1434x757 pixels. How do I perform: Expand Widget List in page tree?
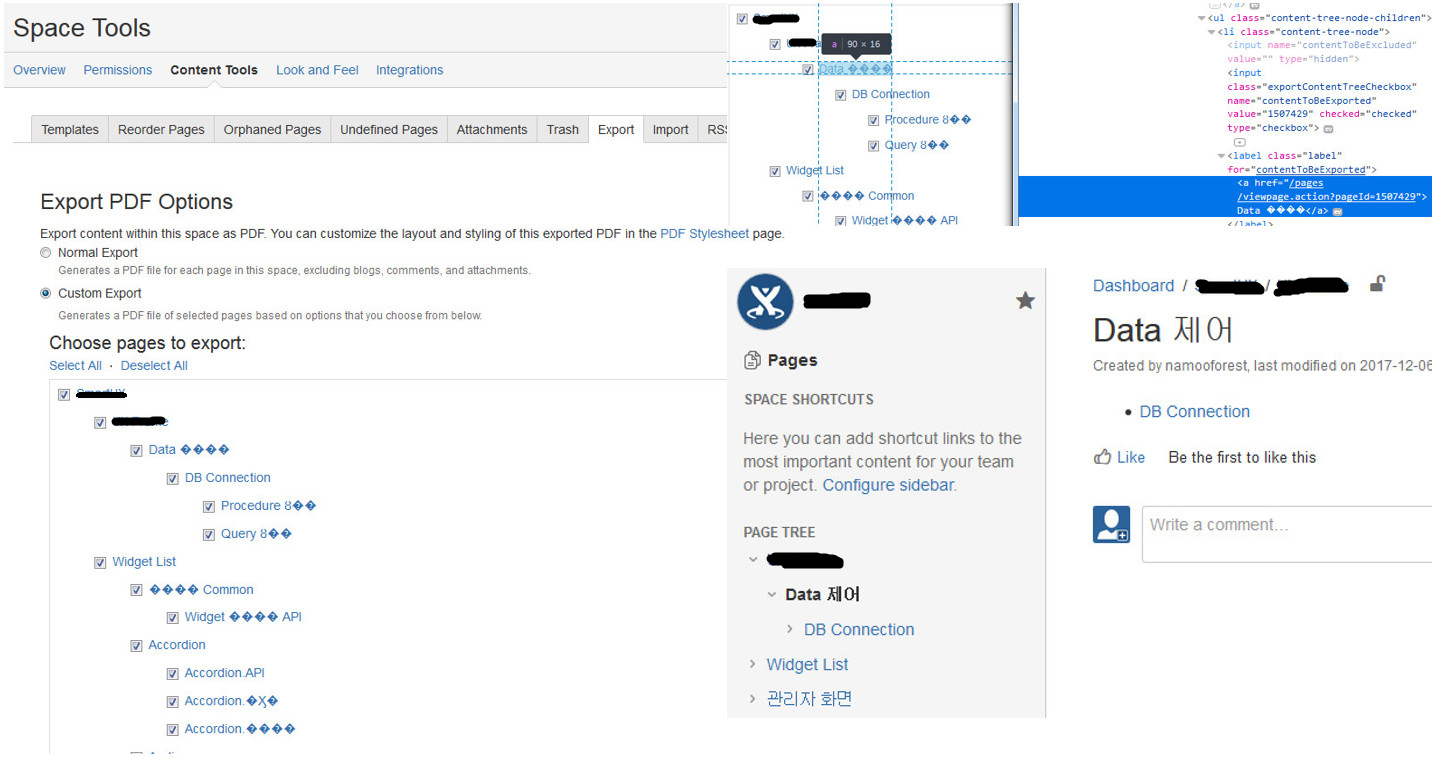pos(753,664)
